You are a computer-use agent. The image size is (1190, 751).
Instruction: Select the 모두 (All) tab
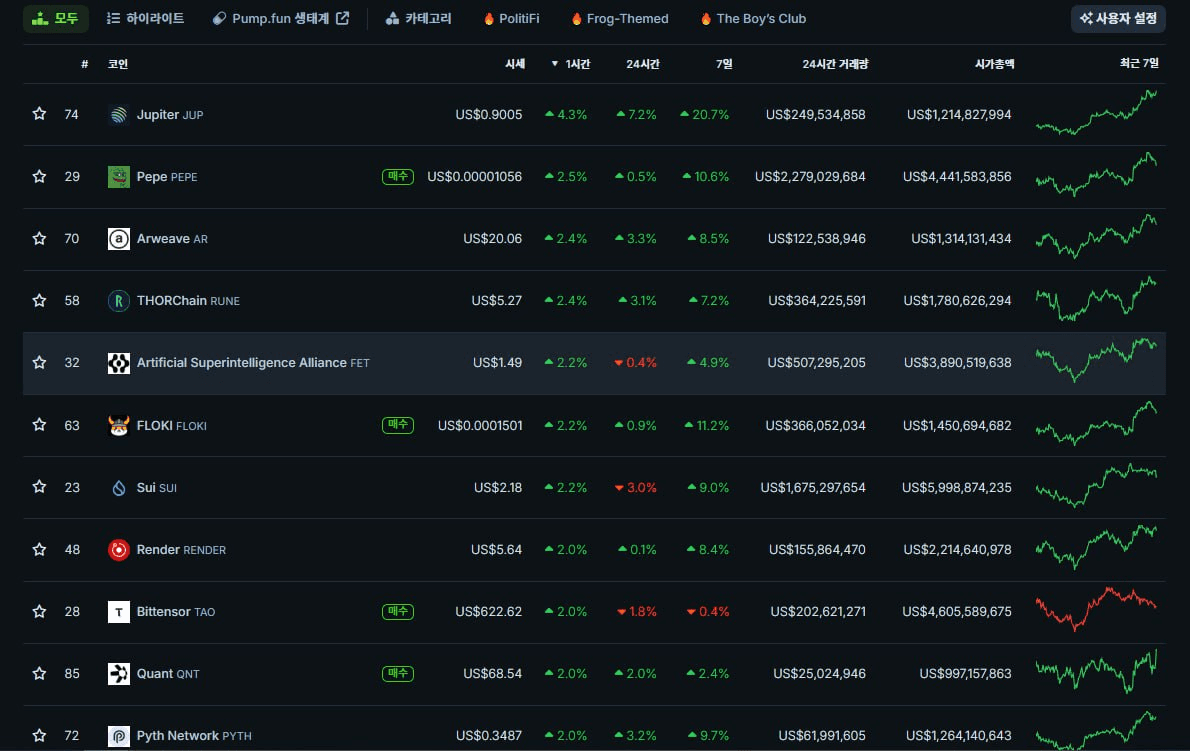(55, 18)
